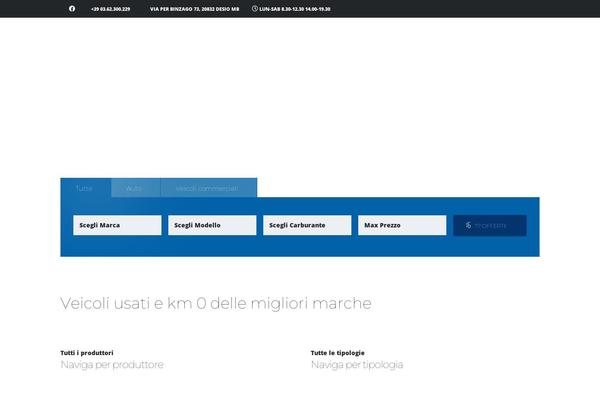Click the LUN-SAB opening hours text

pos(295,9)
